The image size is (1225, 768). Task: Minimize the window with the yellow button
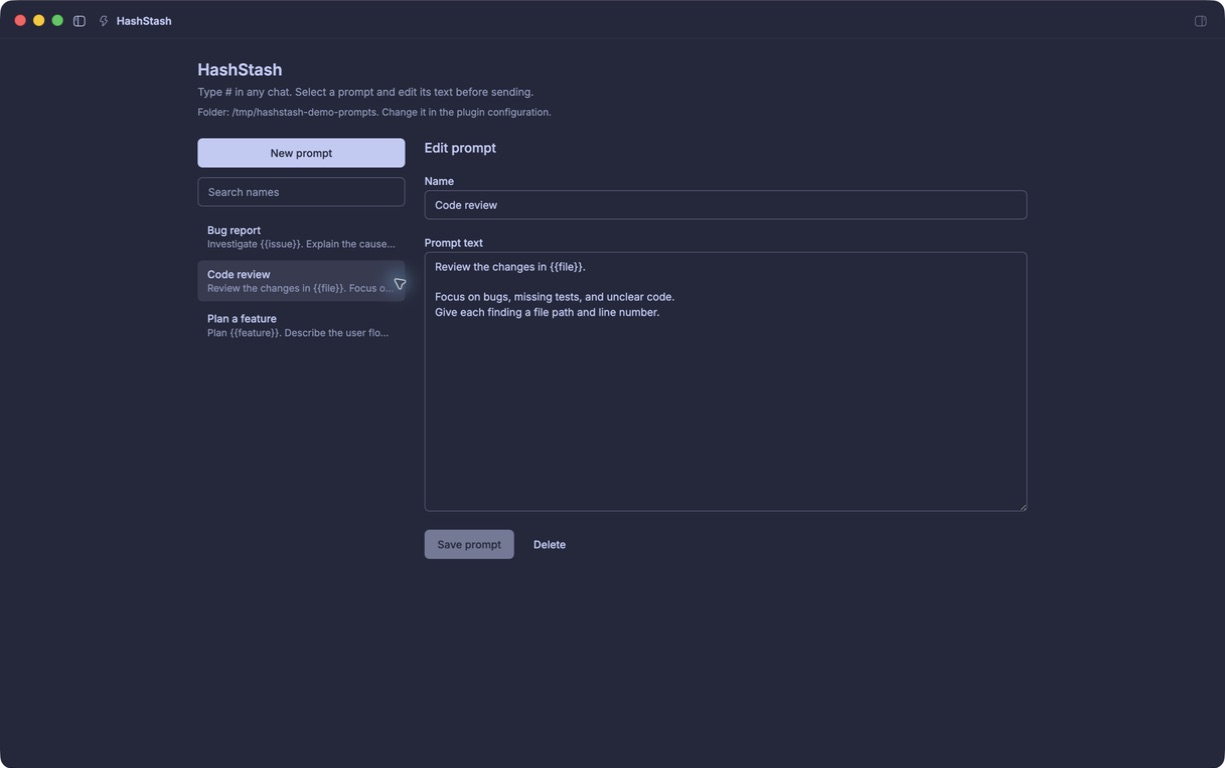[x=39, y=20]
